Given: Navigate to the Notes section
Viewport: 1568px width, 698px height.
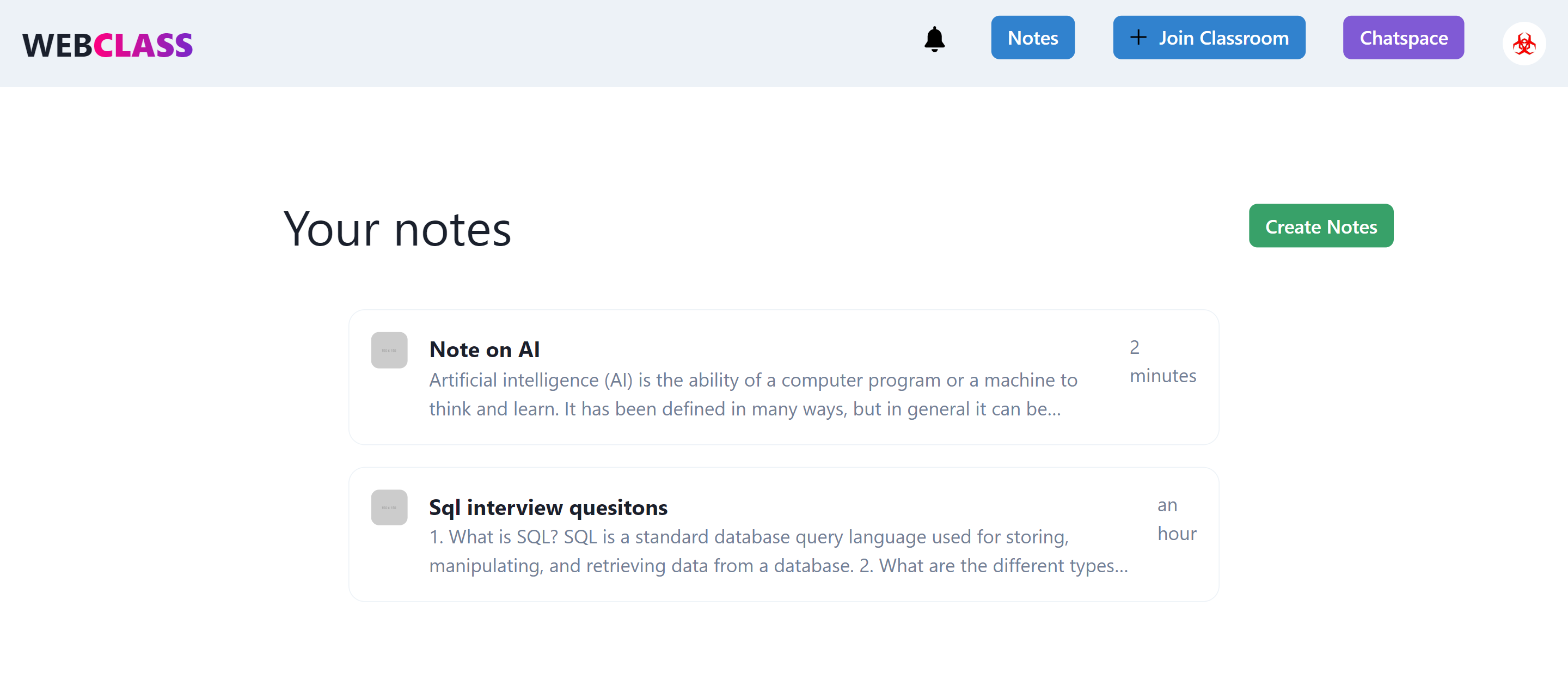Looking at the screenshot, I should coord(1032,37).
